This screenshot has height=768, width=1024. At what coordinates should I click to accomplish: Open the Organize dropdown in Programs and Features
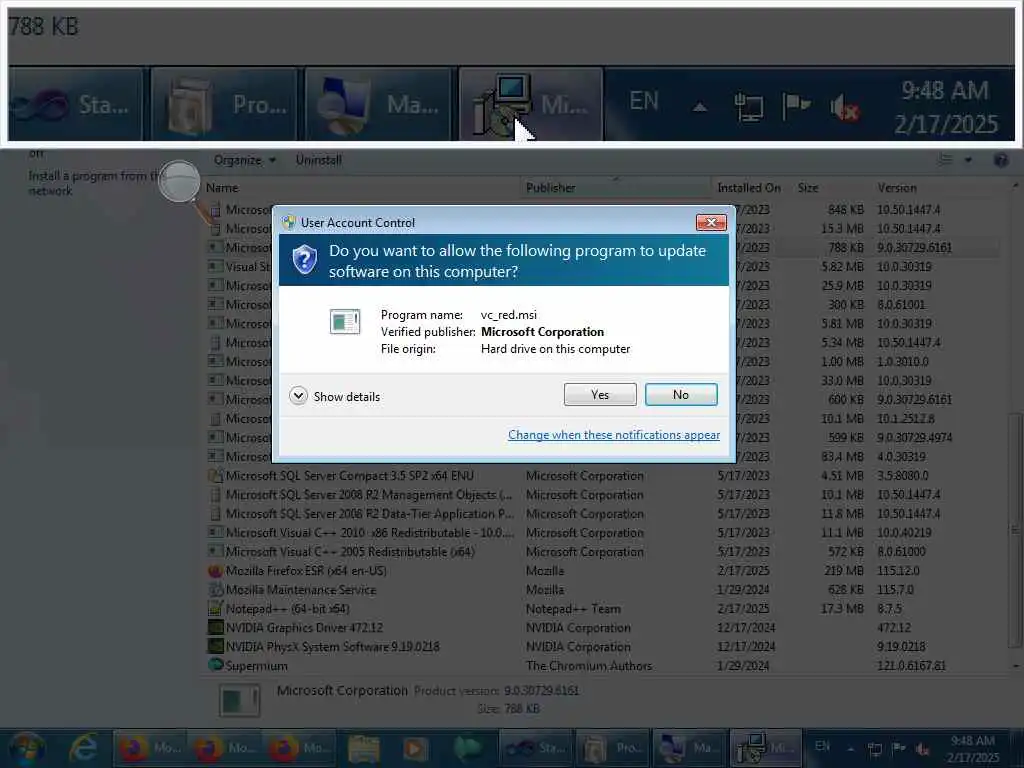[244, 160]
